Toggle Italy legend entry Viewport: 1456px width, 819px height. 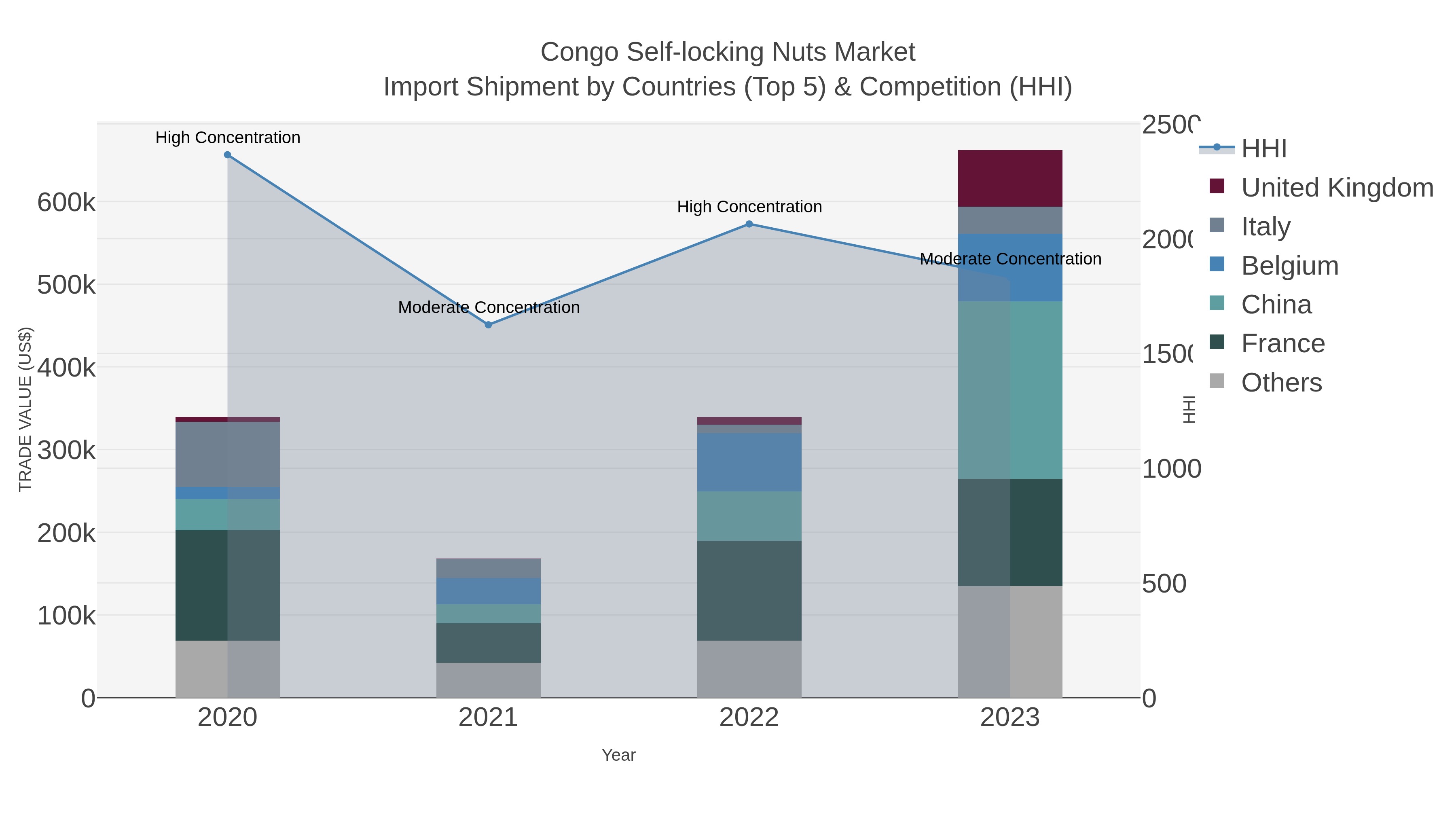pyautogui.click(x=1250, y=226)
